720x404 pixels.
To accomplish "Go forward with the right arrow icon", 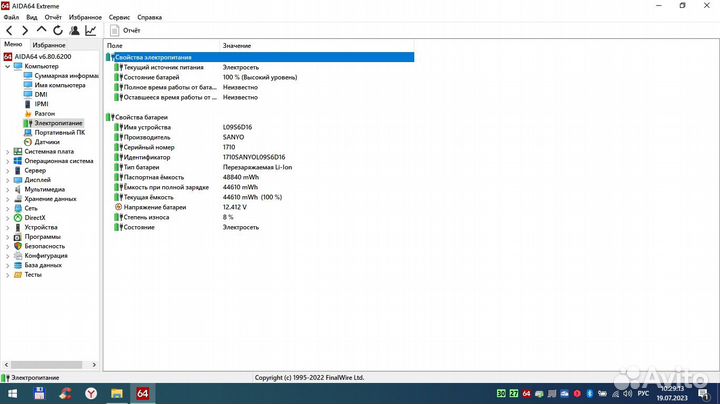I will pos(25,31).
